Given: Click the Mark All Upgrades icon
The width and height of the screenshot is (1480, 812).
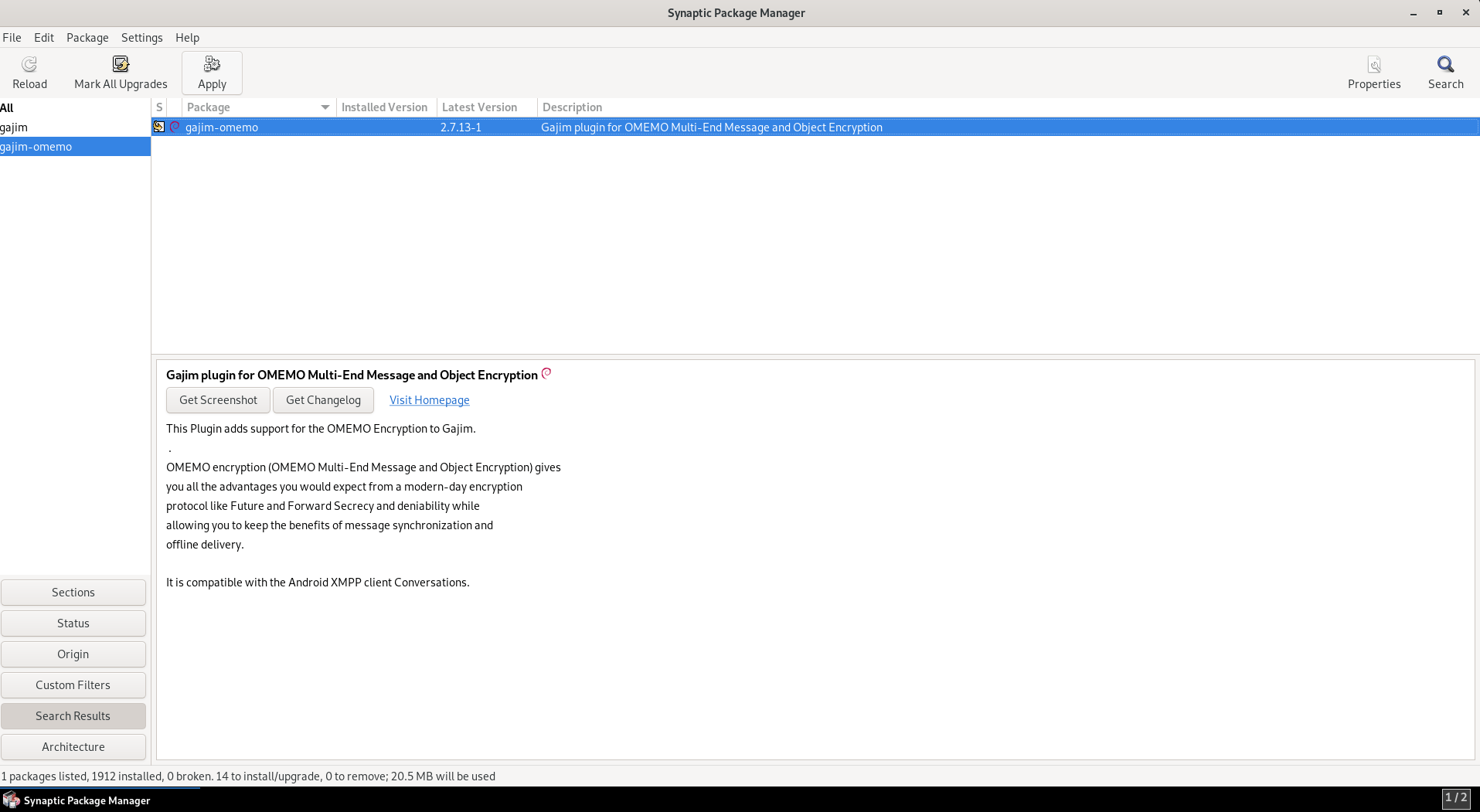Looking at the screenshot, I should coord(121,65).
